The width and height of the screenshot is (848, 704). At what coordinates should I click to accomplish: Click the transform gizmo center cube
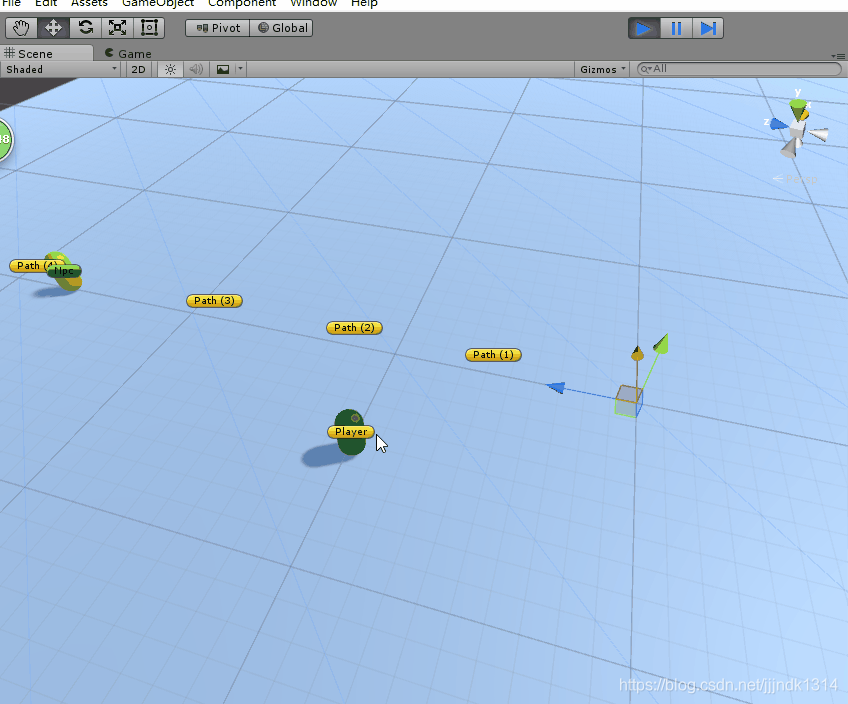628,401
